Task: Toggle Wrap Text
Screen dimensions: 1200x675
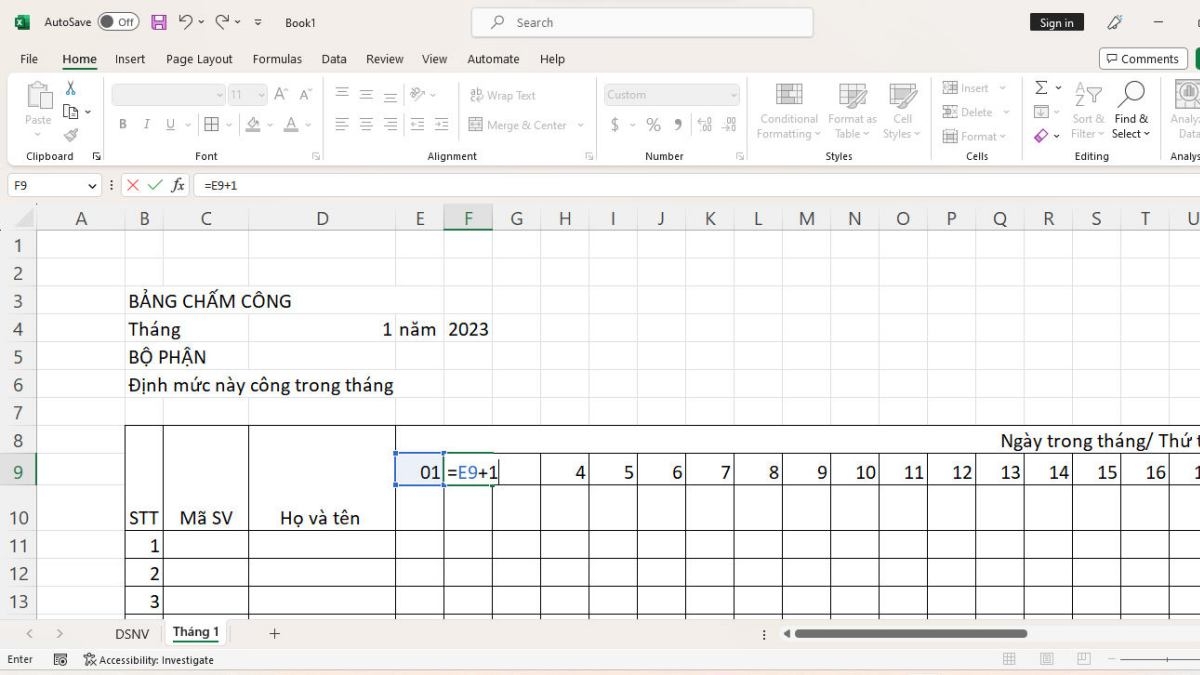Action: (x=503, y=95)
